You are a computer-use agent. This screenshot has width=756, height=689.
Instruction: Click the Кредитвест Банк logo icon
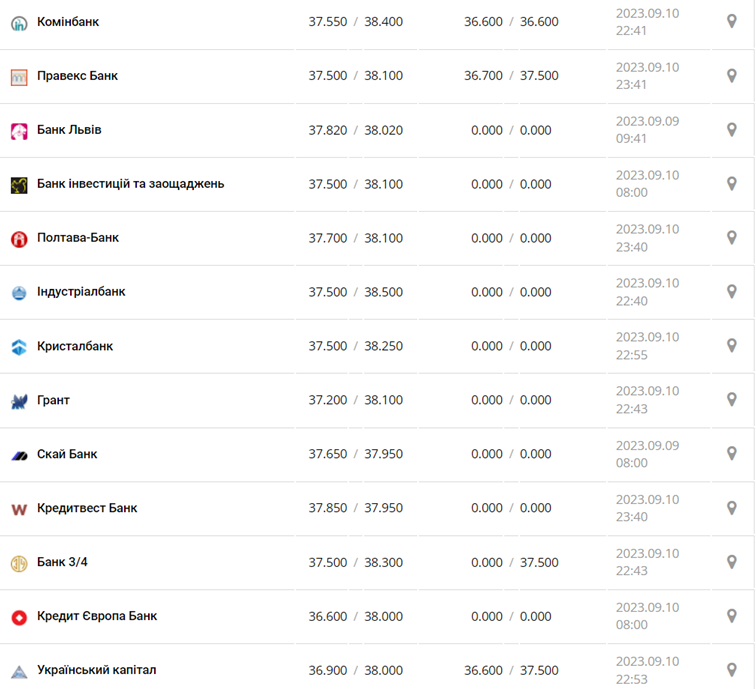point(19,509)
